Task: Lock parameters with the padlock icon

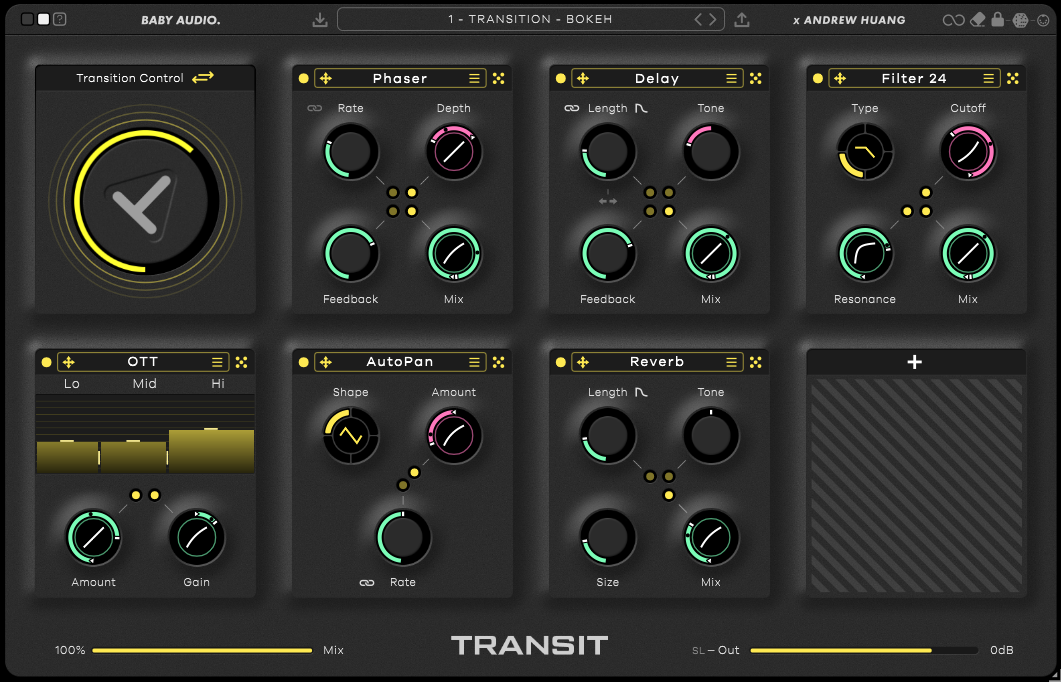Action: (997, 18)
